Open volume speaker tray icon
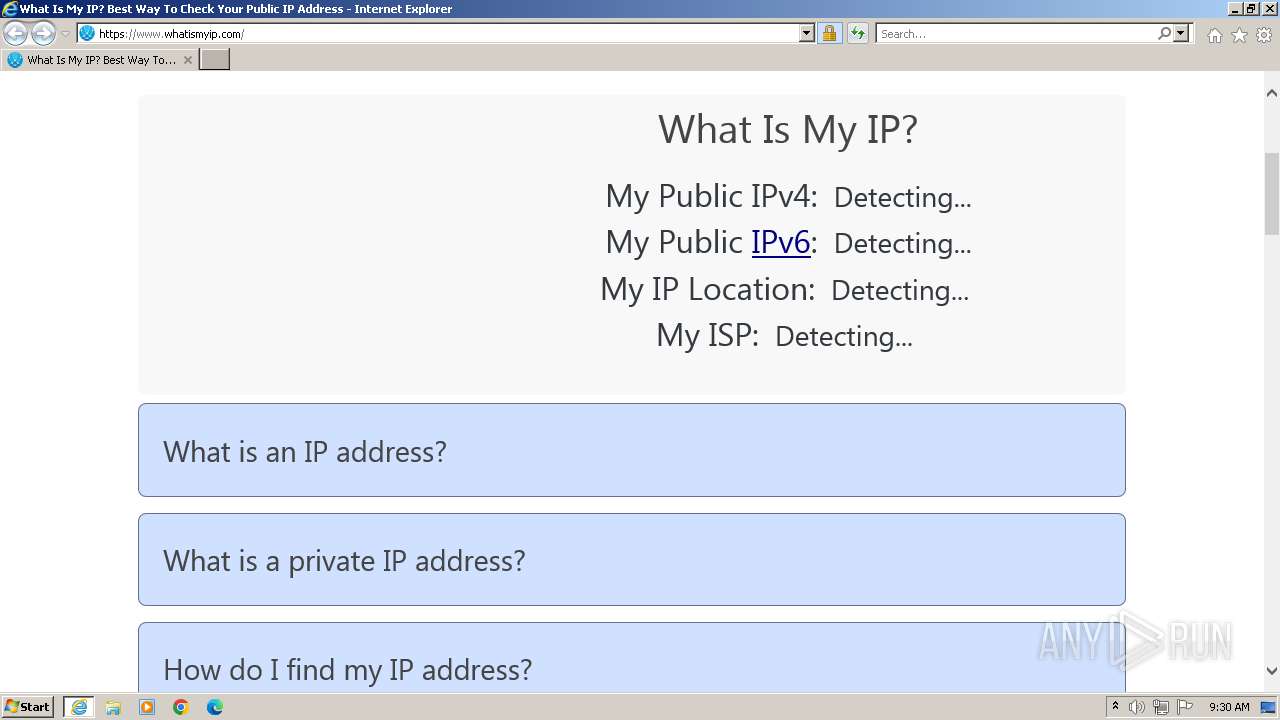1280x720 pixels. [x=1137, y=707]
